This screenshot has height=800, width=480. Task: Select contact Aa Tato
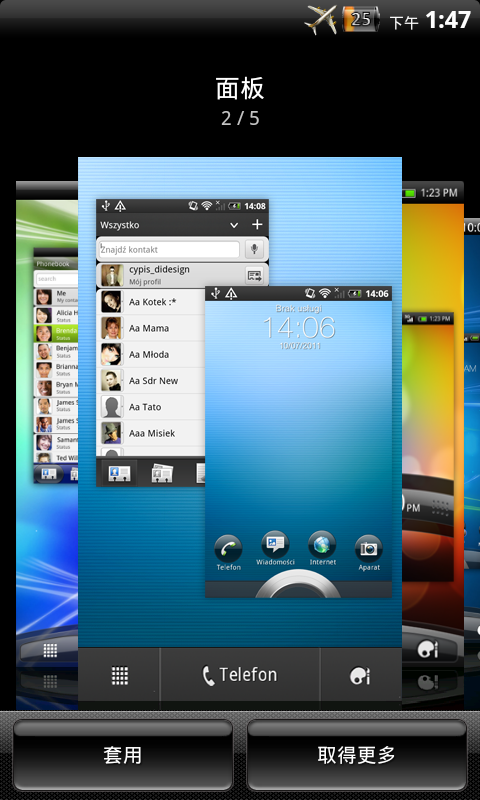click(x=150, y=407)
